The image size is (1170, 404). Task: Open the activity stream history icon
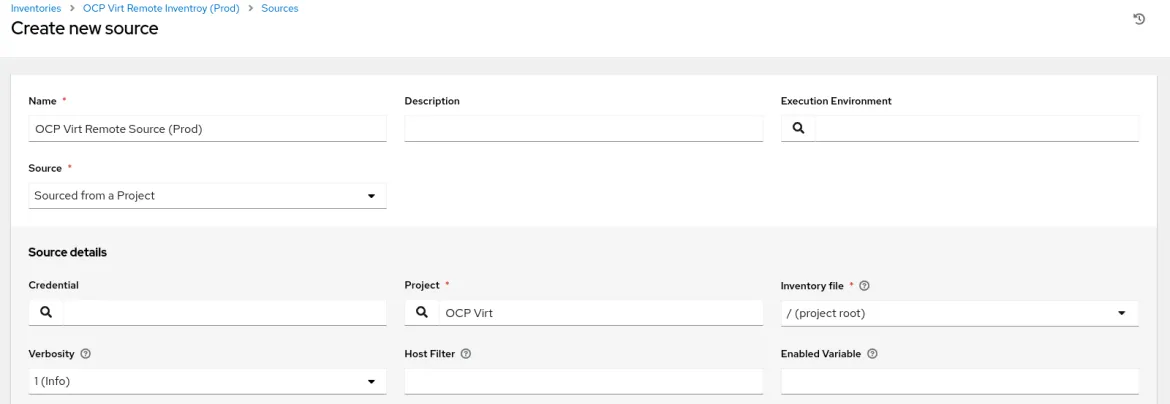pyautogui.click(x=1138, y=19)
